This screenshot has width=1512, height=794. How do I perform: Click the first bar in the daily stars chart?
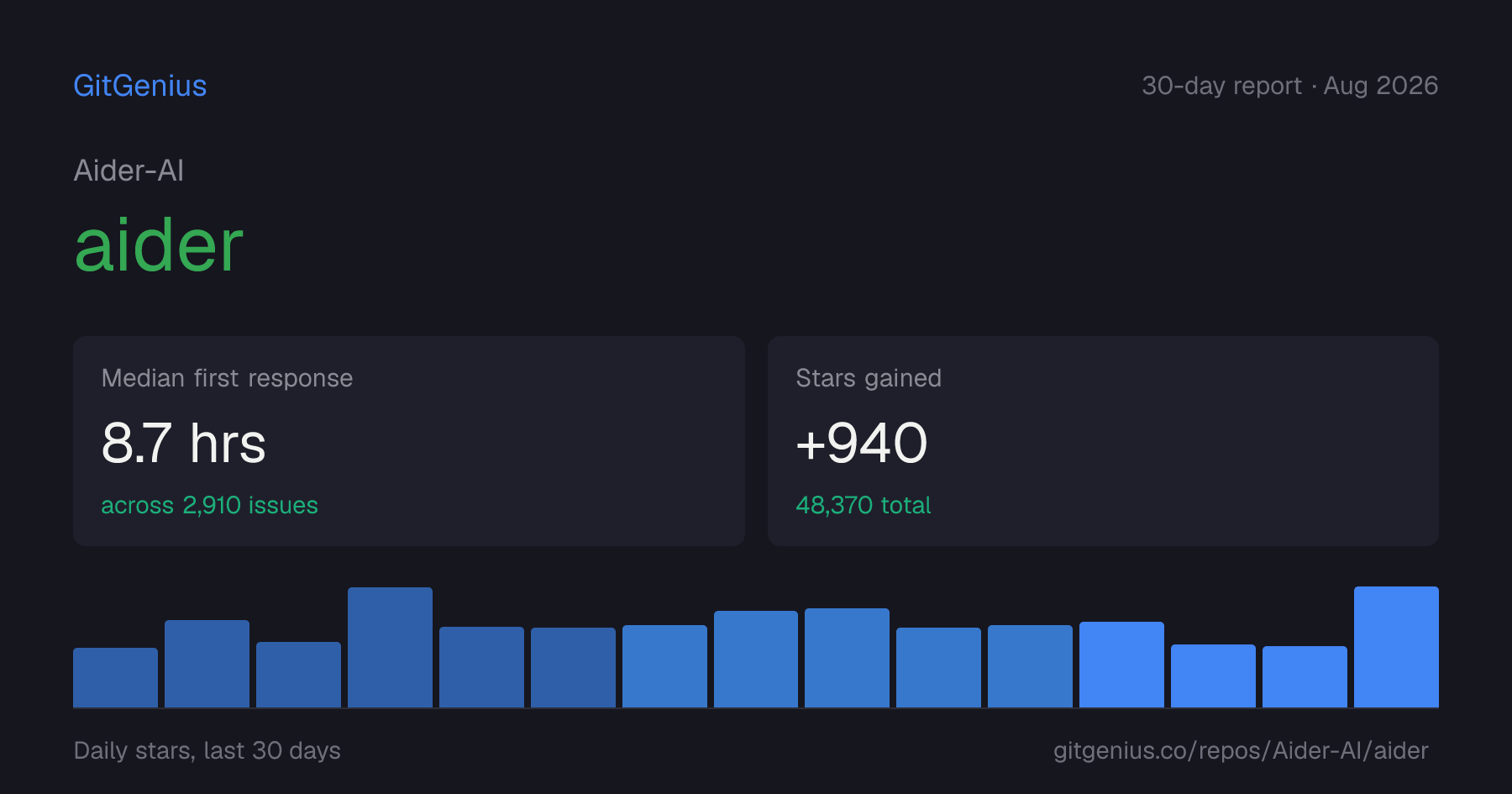[x=115, y=677]
